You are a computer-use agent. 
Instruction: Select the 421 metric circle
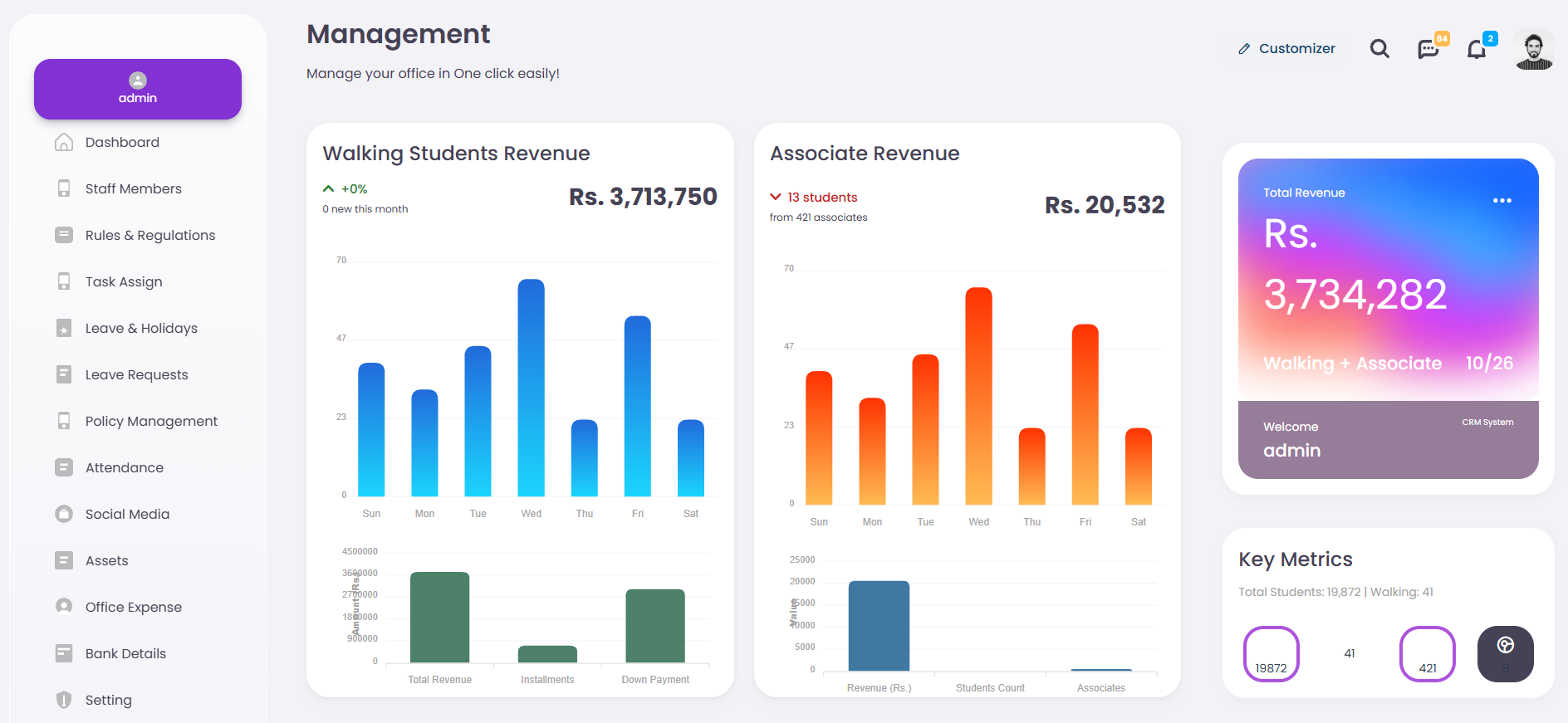(1428, 654)
